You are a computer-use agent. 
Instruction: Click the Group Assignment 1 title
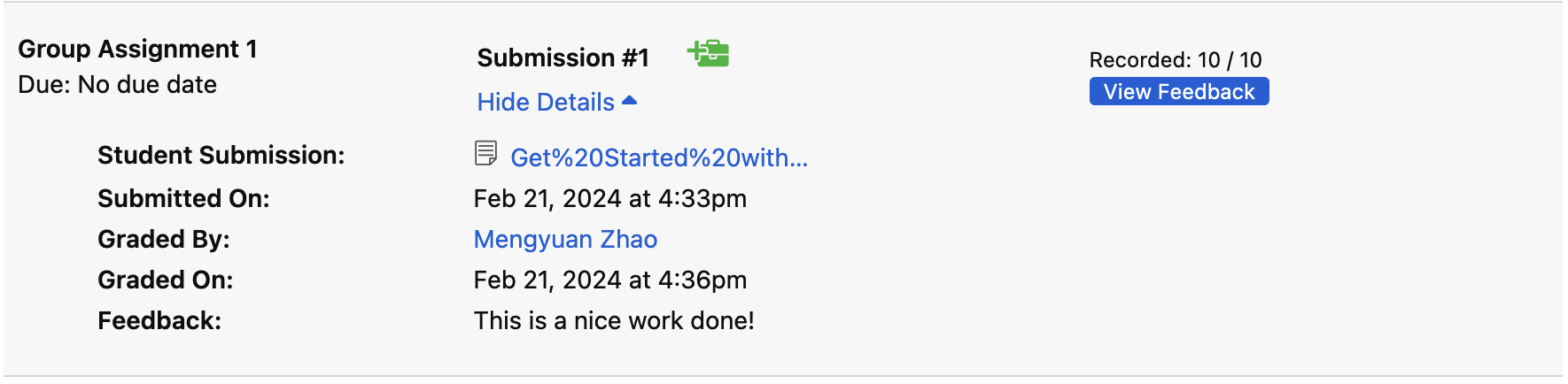(x=137, y=49)
